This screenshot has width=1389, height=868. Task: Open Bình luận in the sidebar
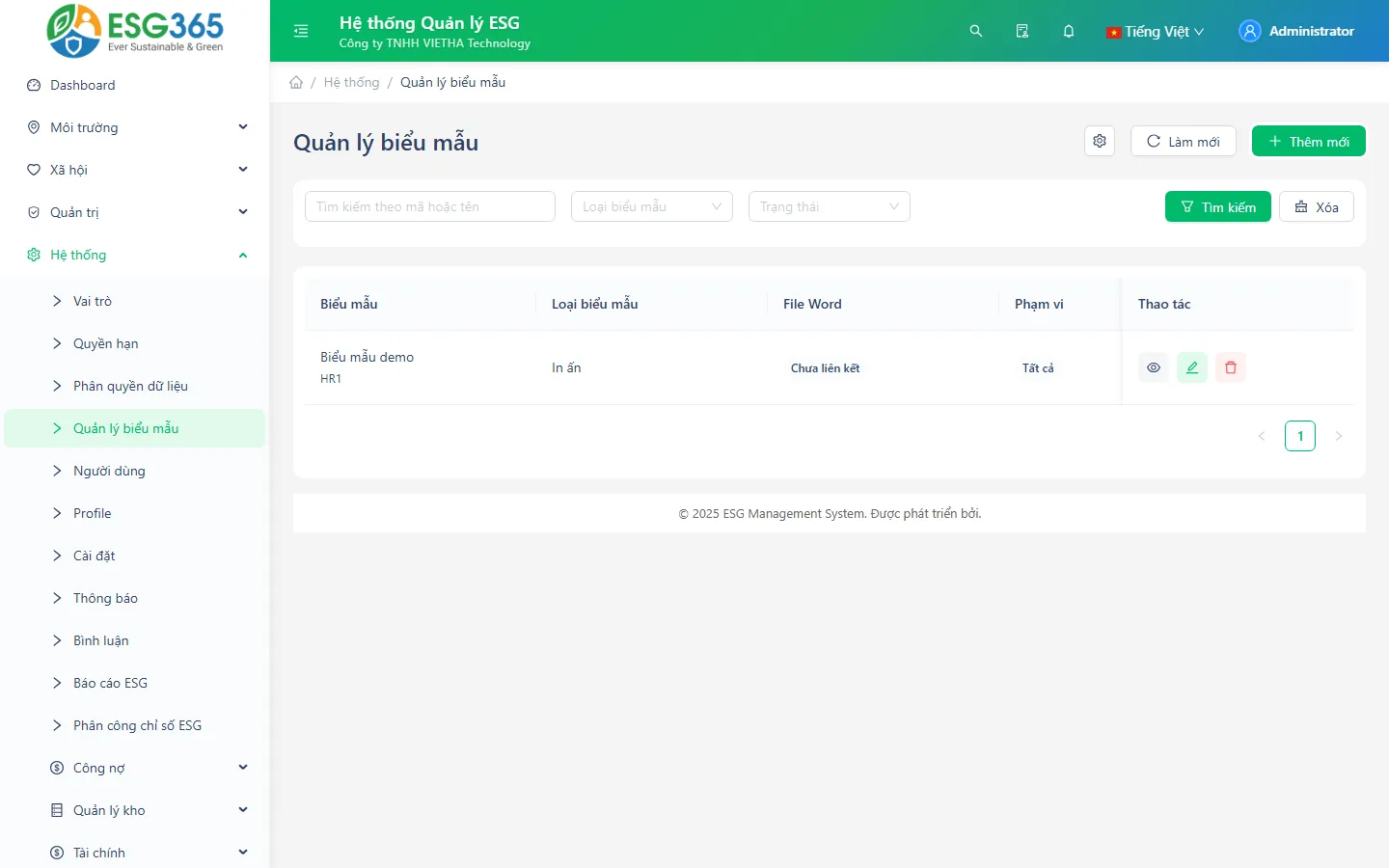tap(135, 640)
